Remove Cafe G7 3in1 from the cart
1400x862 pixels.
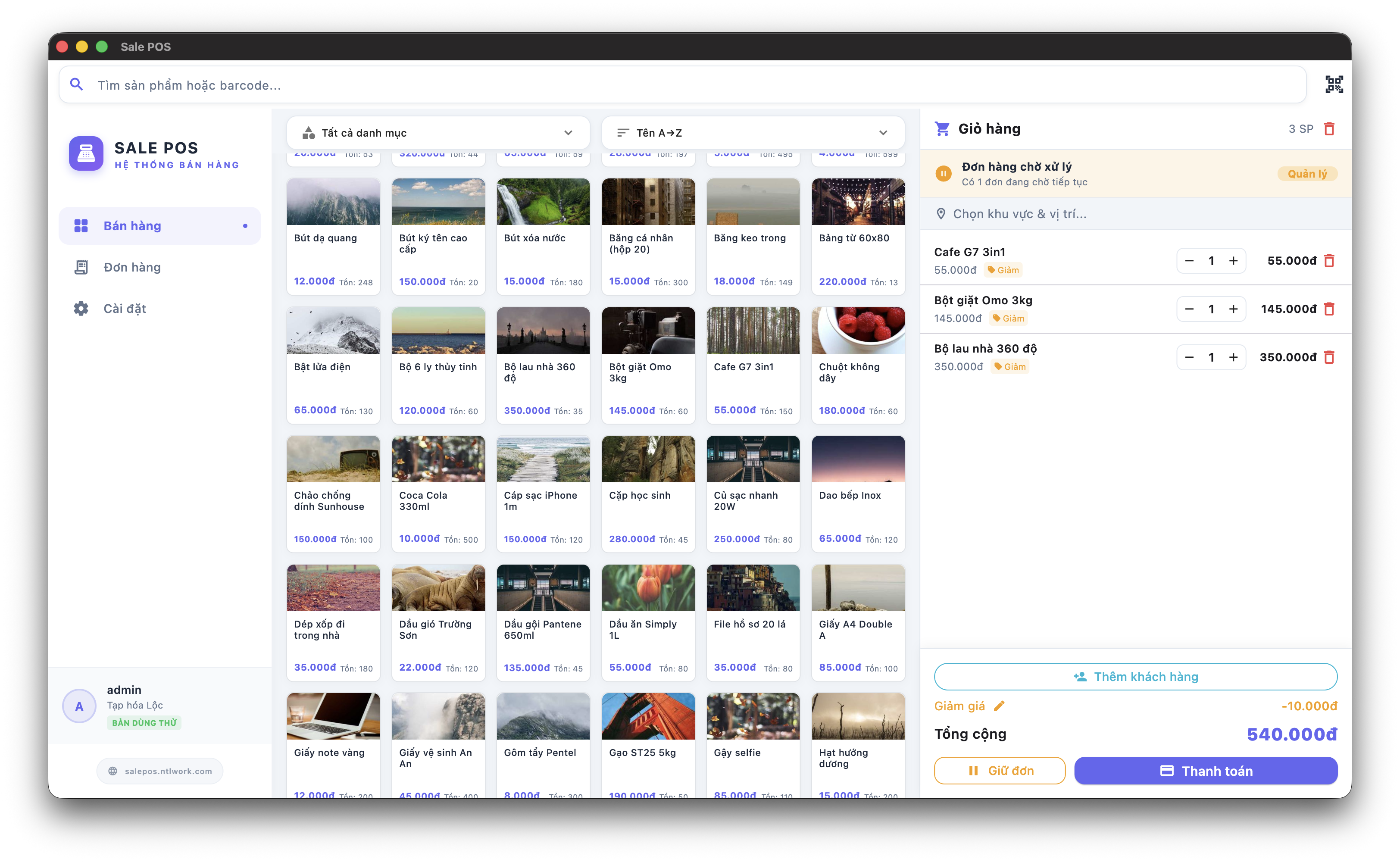point(1329,260)
